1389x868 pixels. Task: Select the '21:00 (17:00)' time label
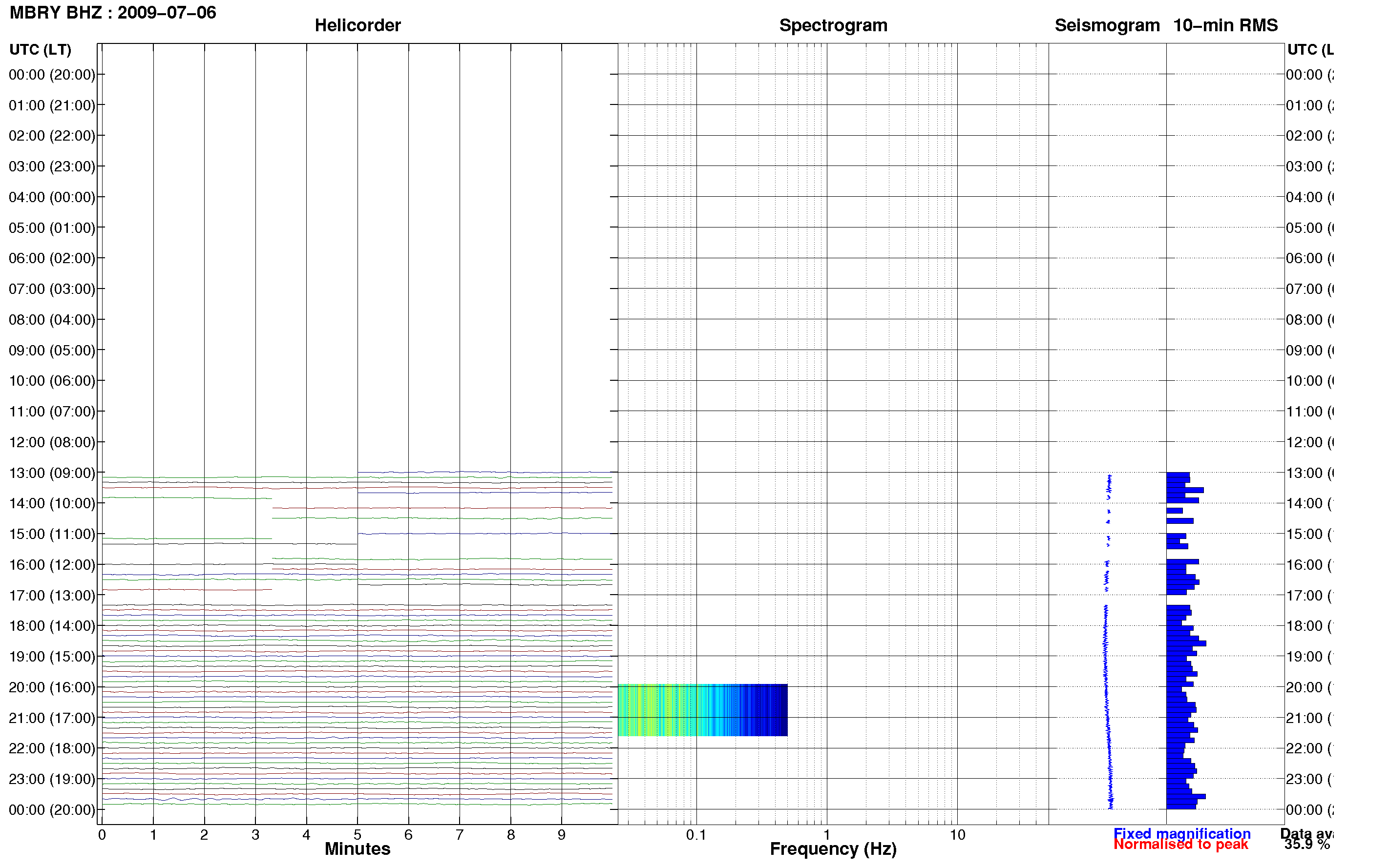(x=52, y=718)
